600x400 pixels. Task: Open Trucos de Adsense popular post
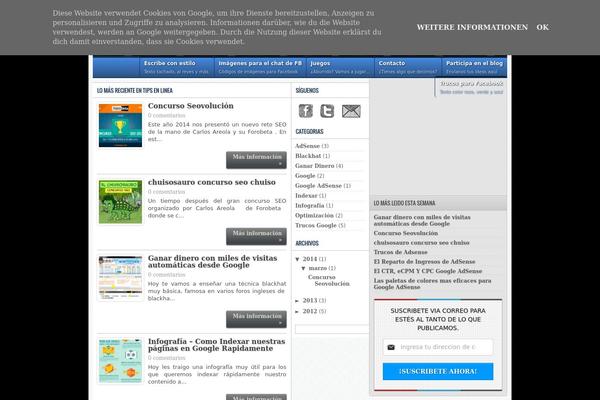coord(400,252)
